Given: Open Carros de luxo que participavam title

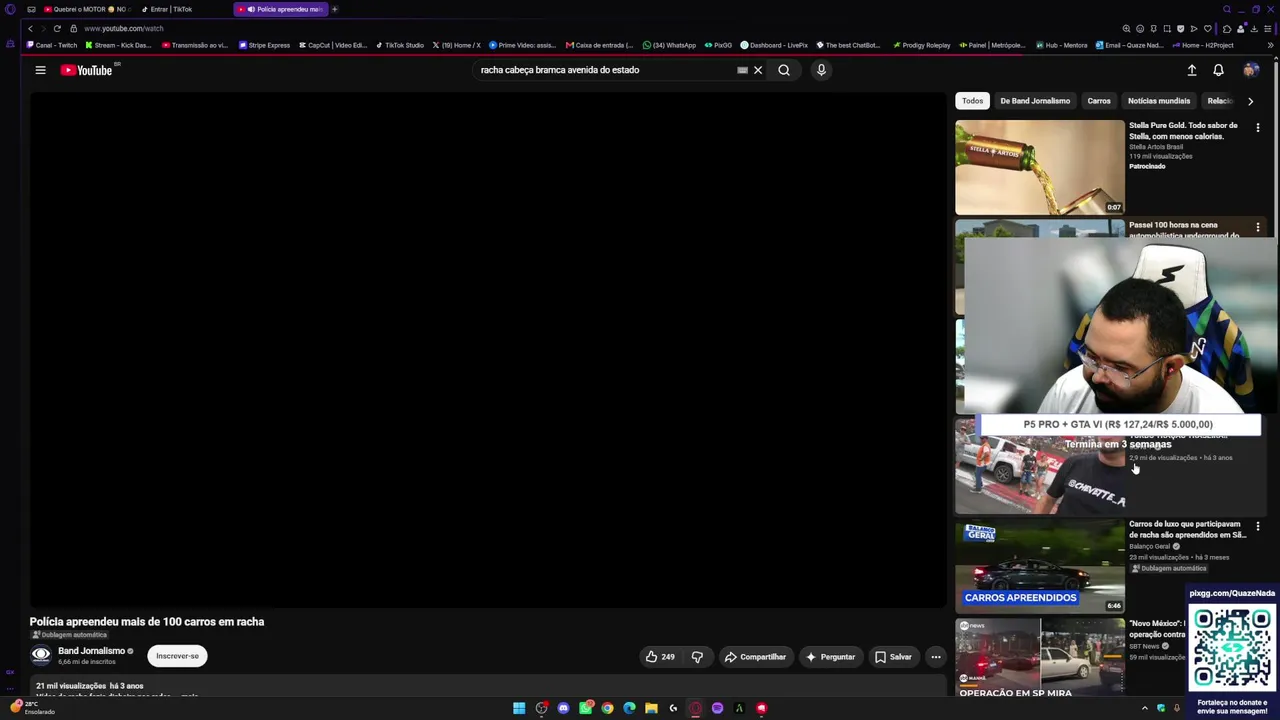Looking at the screenshot, I should tap(1185, 530).
